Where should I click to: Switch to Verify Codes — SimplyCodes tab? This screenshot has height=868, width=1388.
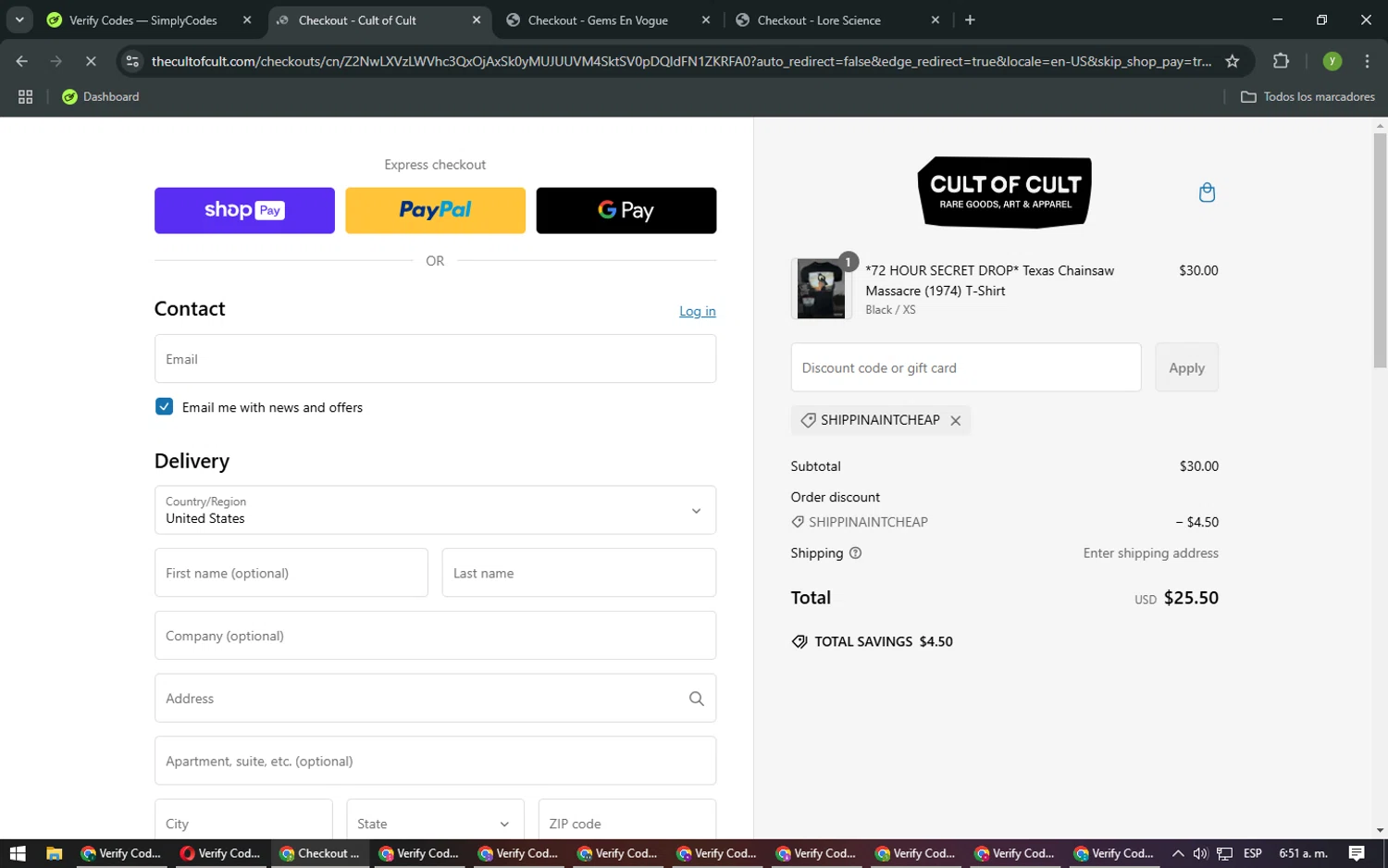(143, 19)
